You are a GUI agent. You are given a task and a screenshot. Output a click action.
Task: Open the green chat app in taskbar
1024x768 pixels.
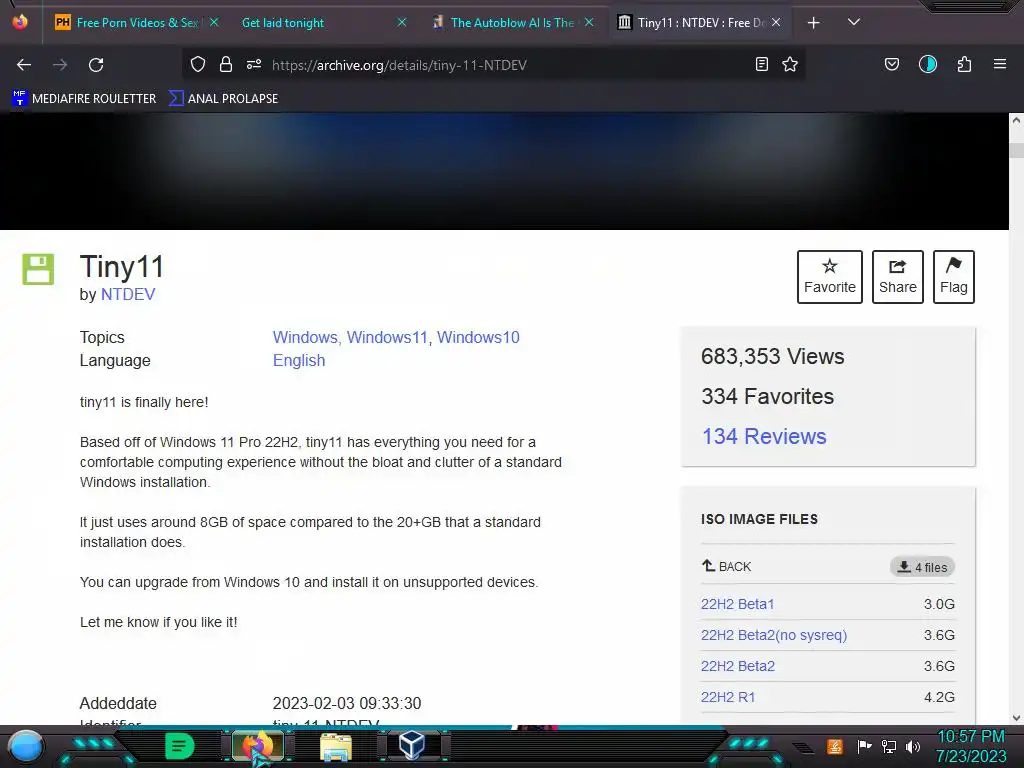click(180, 746)
